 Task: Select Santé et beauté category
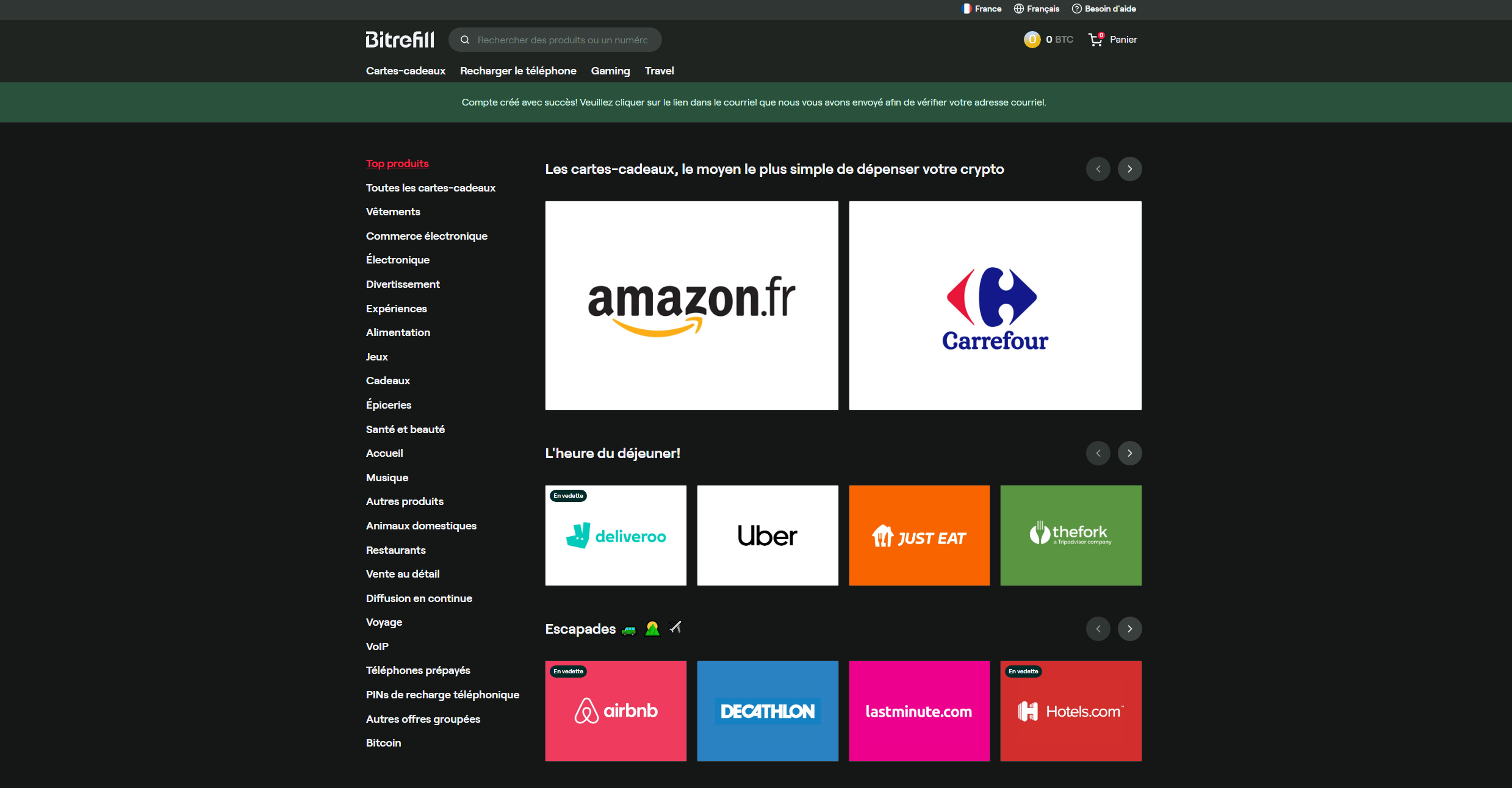tap(405, 429)
